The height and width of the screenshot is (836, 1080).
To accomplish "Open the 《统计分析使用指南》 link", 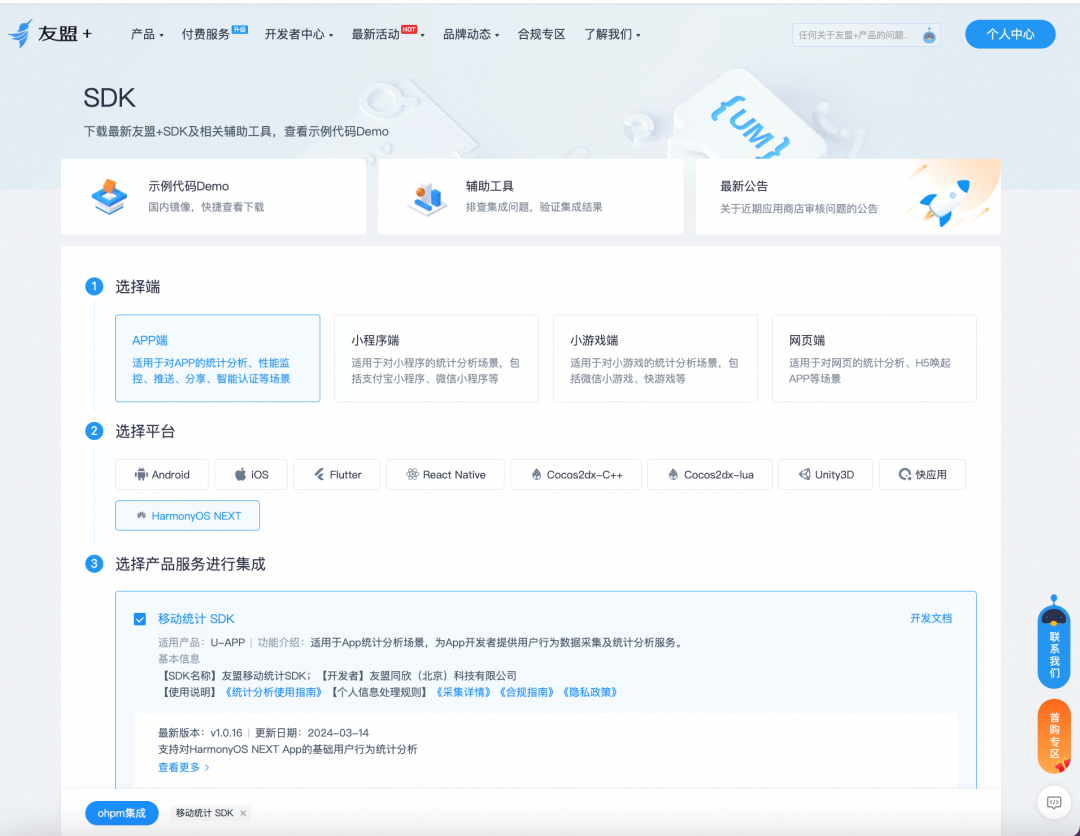I will [x=273, y=692].
